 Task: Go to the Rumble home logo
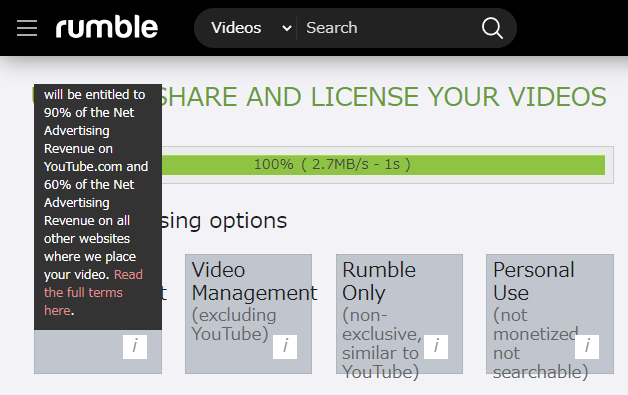[x=107, y=27]
